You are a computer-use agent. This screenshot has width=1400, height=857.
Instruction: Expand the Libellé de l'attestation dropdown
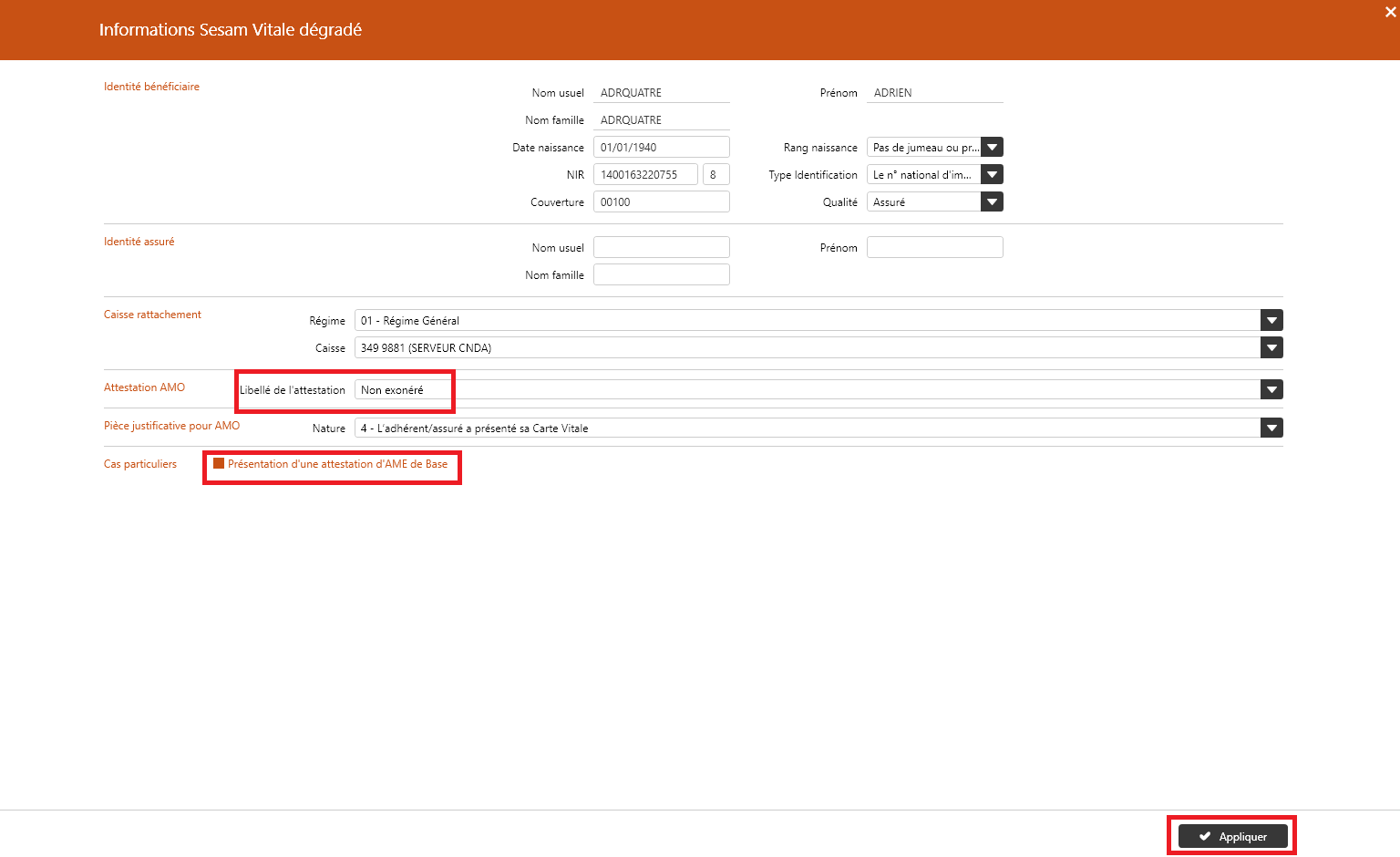point(1271,389)
